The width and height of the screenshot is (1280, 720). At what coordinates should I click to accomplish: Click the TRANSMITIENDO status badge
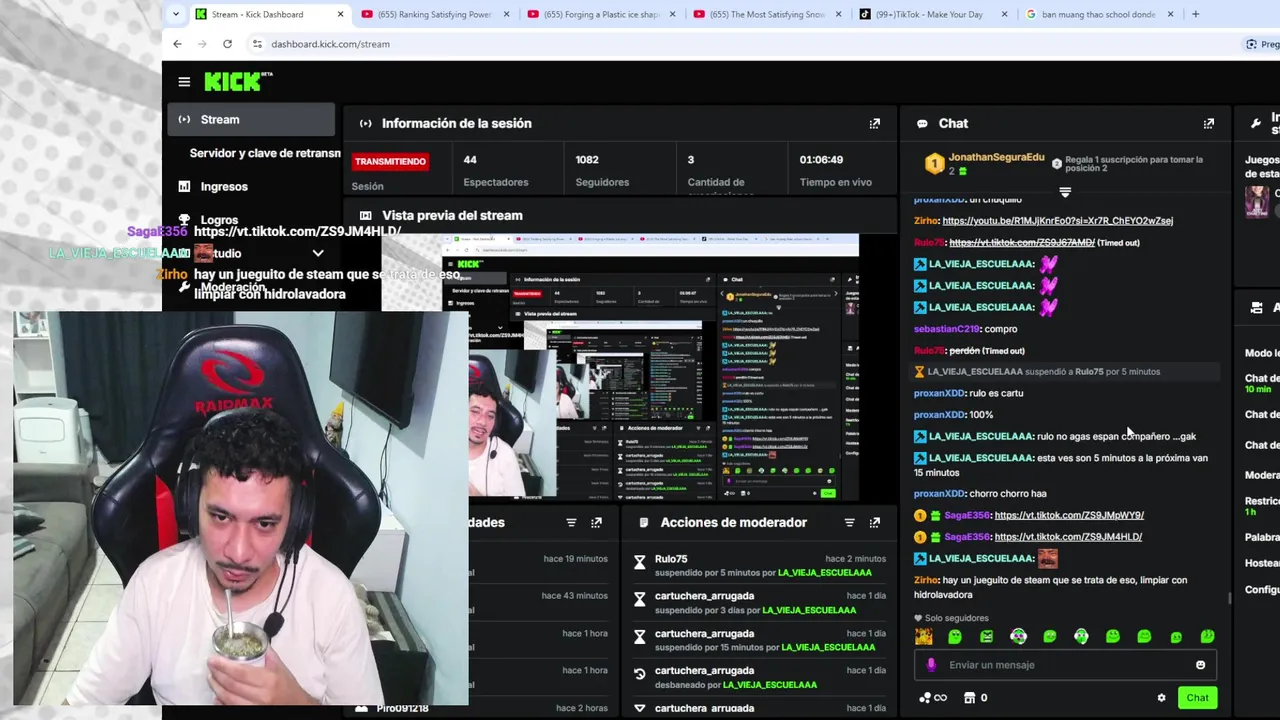(390, 161)
